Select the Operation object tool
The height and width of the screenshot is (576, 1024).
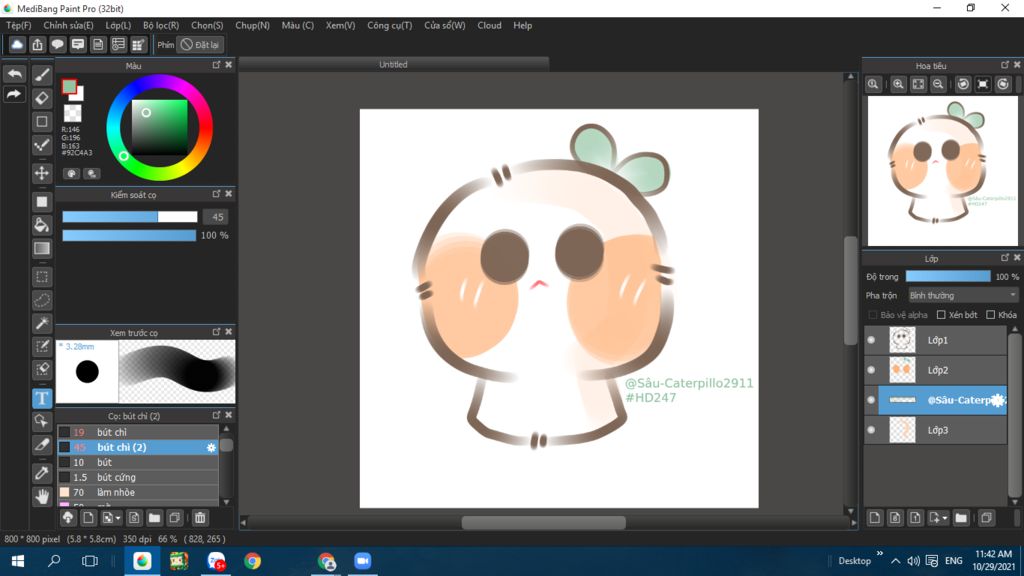click(42, 421)
